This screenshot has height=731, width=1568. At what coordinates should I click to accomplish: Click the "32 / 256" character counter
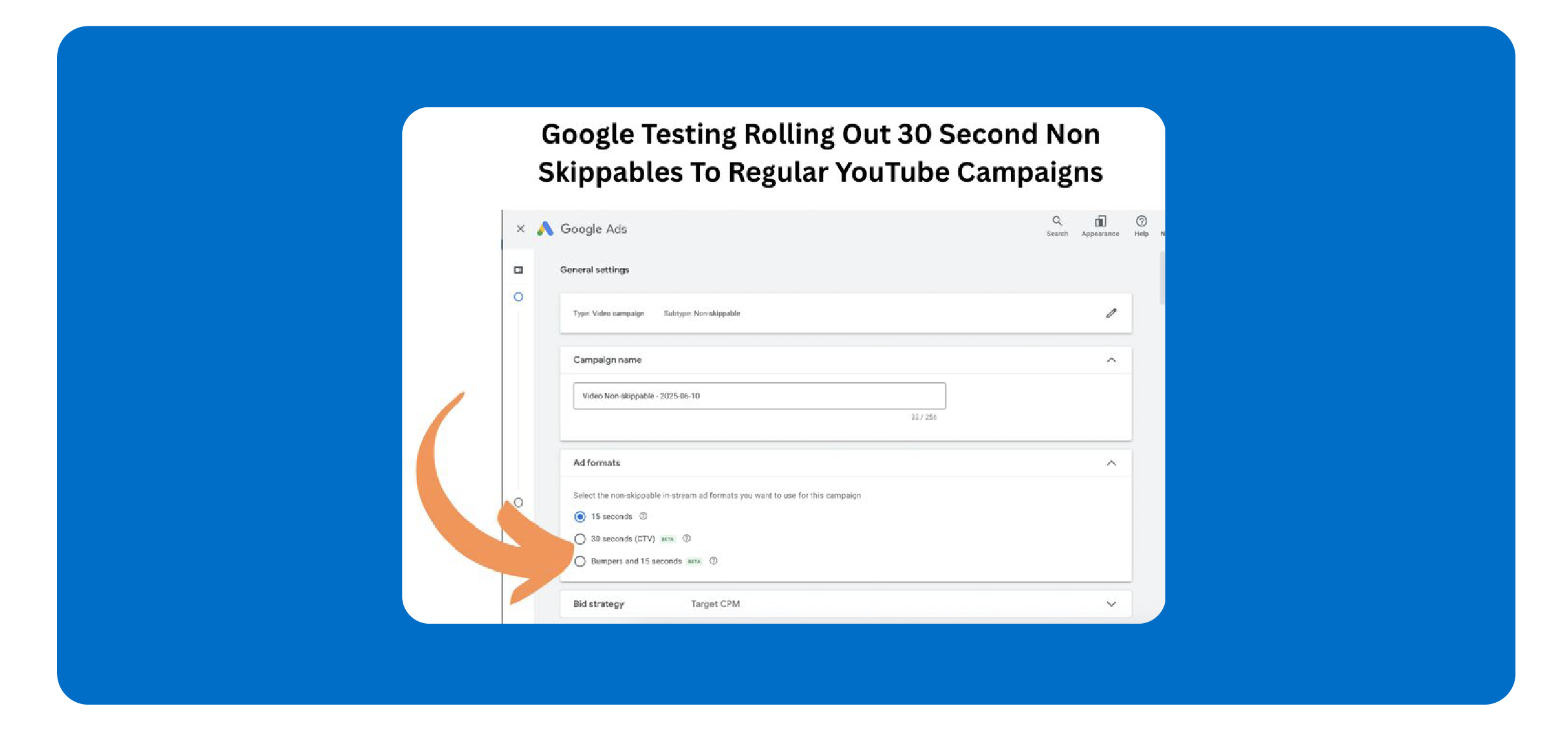coord(923,417)
